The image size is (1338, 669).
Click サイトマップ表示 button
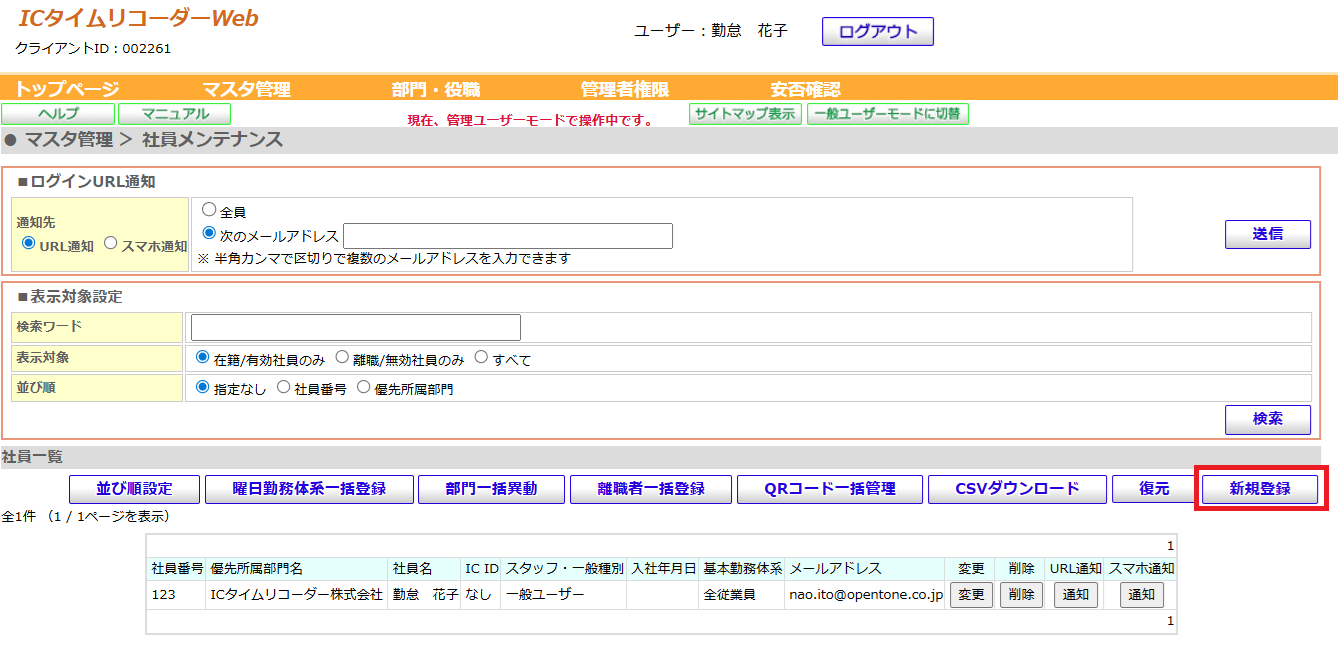pos(745,114)
